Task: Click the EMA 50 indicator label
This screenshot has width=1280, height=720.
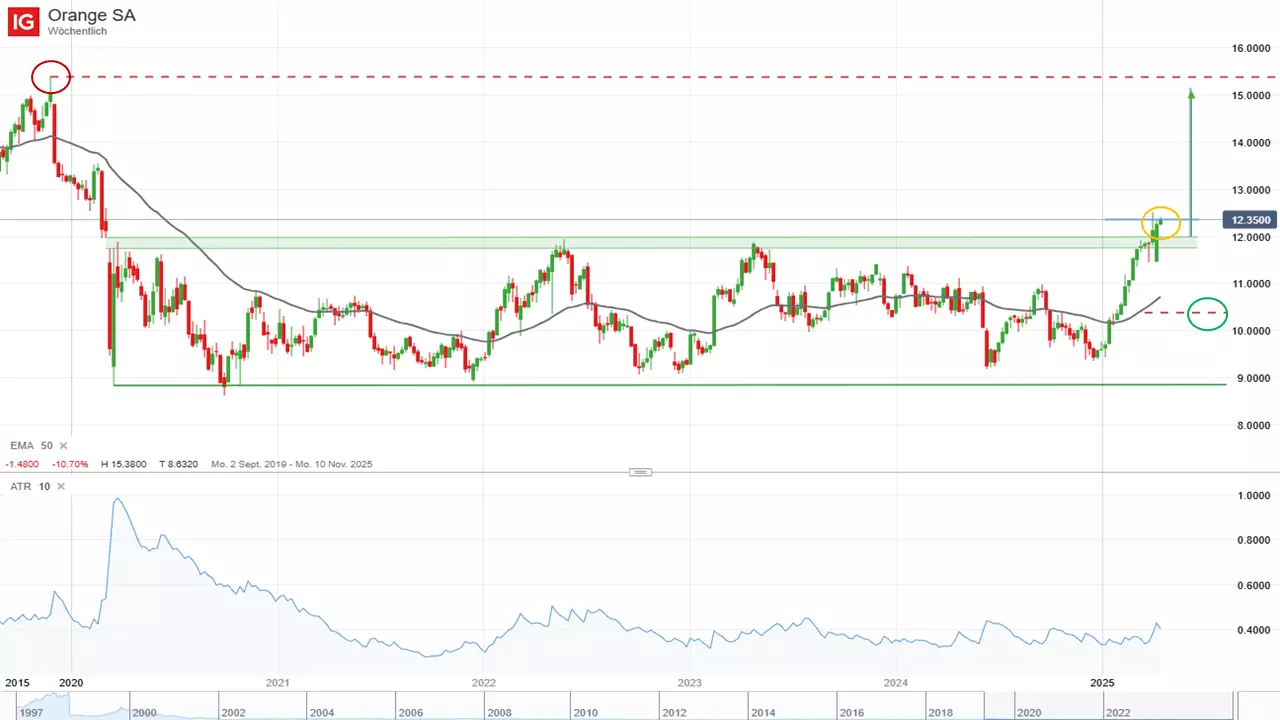Action: click(x=31, y=445)
